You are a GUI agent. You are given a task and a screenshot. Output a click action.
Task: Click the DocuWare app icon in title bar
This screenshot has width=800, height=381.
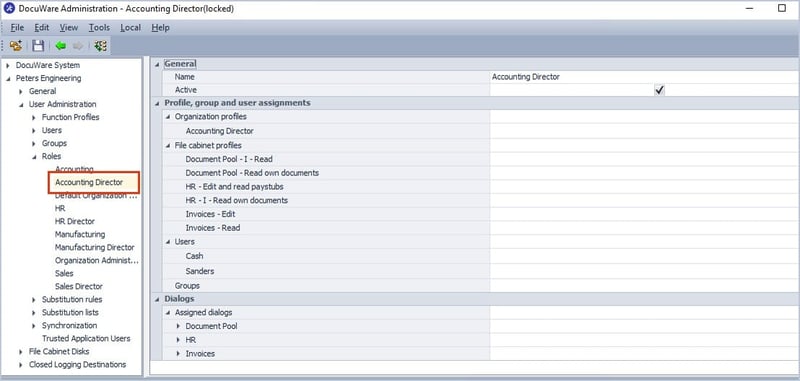9,9
